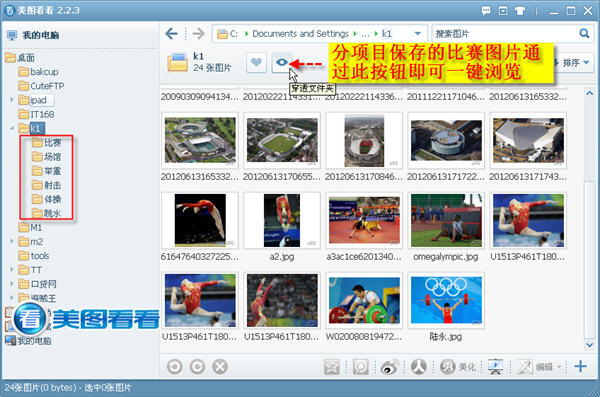Toggle the heart favorite button

click(256, 62)
